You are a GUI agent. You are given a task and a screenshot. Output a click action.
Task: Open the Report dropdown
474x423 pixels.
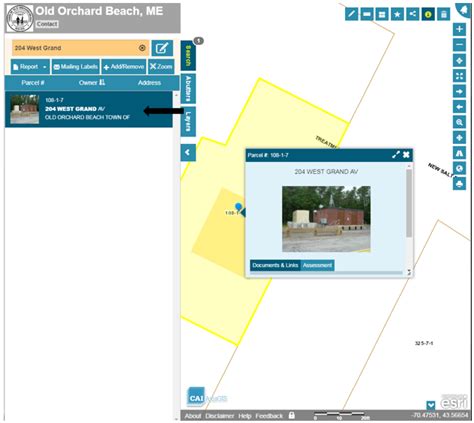[30, 67]
